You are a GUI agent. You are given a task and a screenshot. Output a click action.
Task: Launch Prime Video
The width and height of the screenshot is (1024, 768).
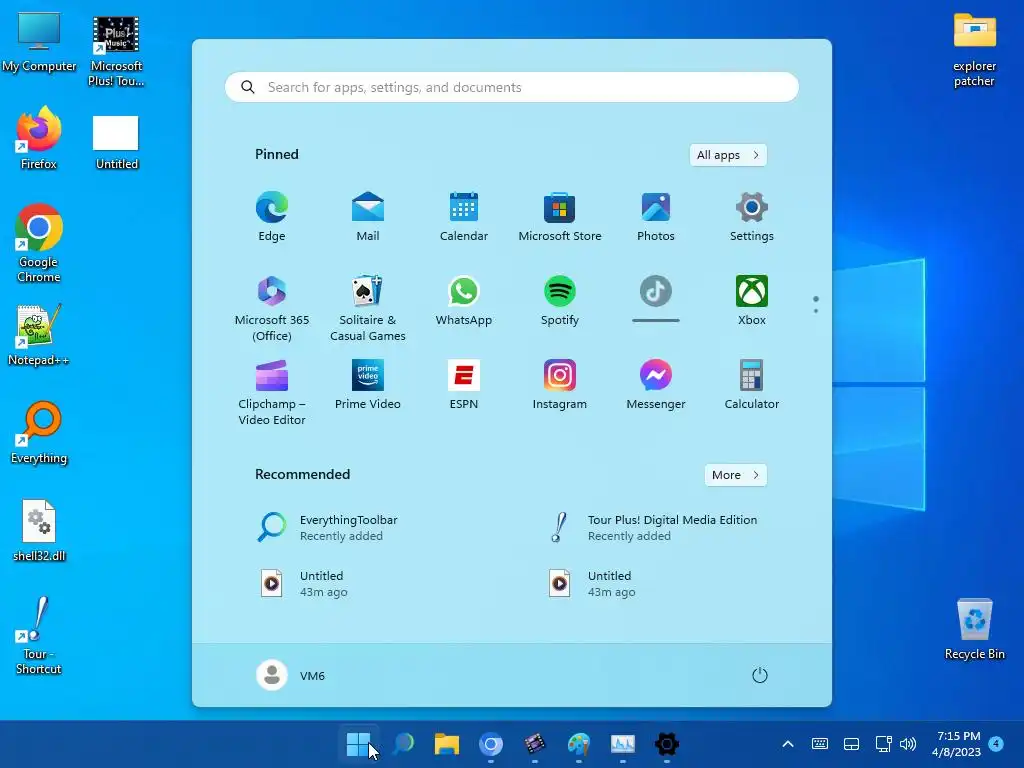(368, 385)
